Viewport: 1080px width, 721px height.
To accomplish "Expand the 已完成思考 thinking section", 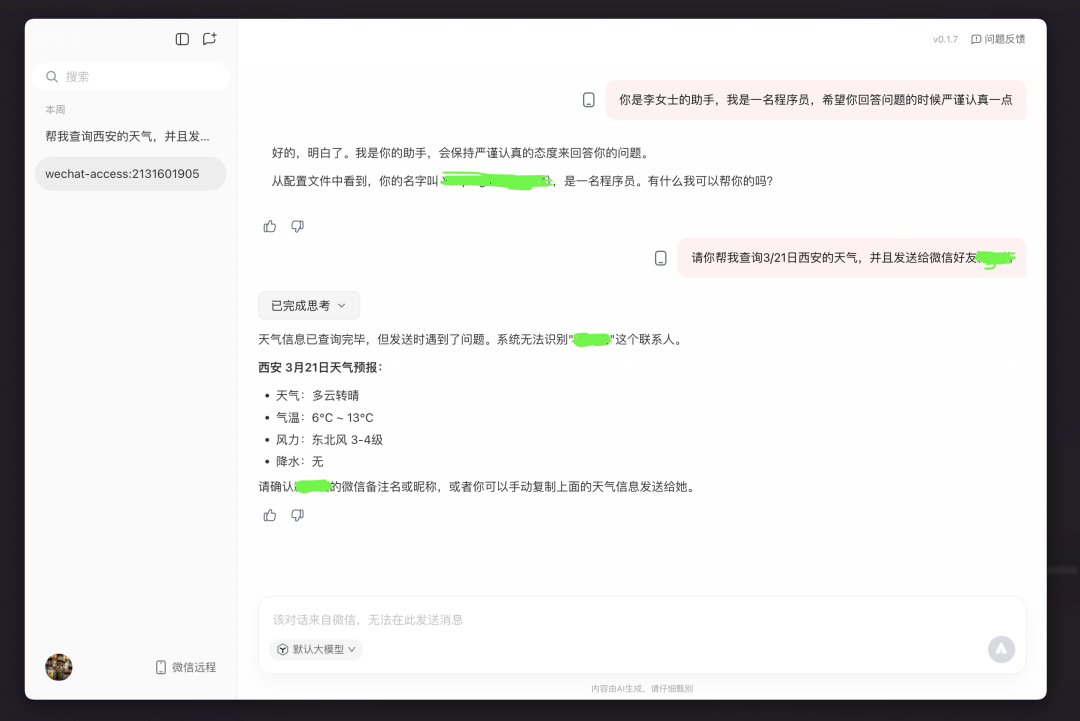I will tap(309, 305).
